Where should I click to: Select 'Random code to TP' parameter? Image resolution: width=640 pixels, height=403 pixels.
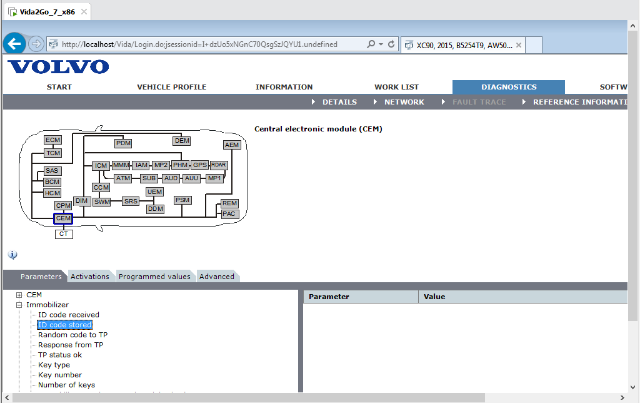pyautogui.click(x=73, y=335)
